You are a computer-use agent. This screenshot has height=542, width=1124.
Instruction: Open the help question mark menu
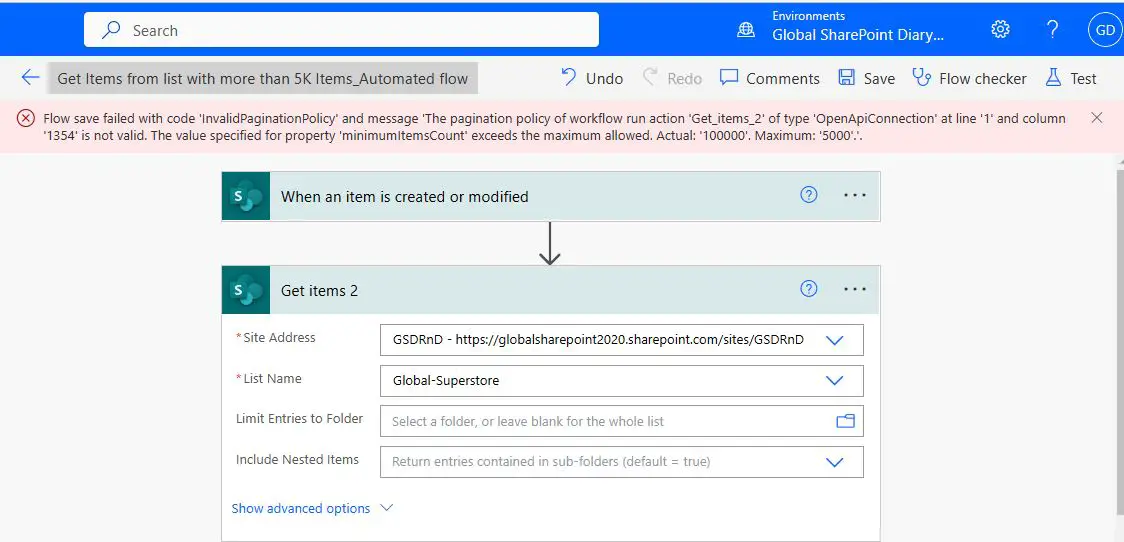(x=1052, y=29)
